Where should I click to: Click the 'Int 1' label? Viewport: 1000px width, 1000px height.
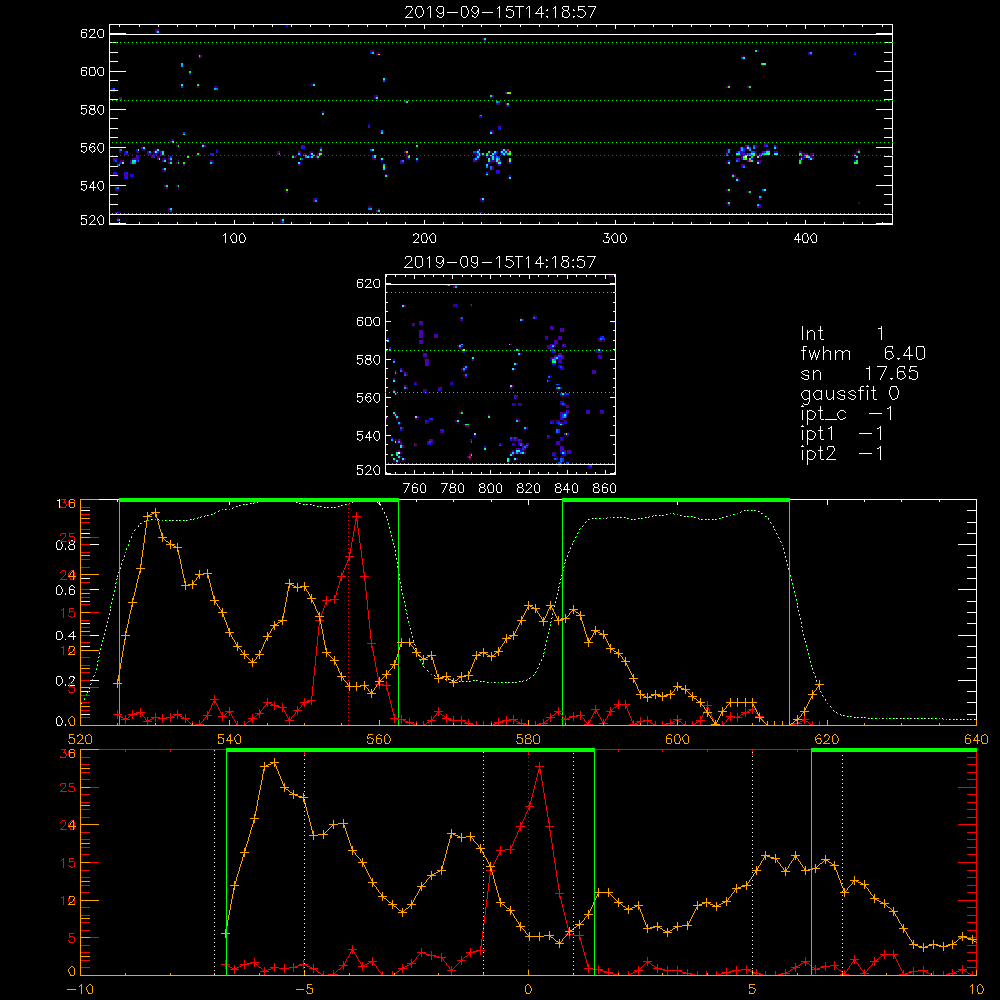[842, 334]
